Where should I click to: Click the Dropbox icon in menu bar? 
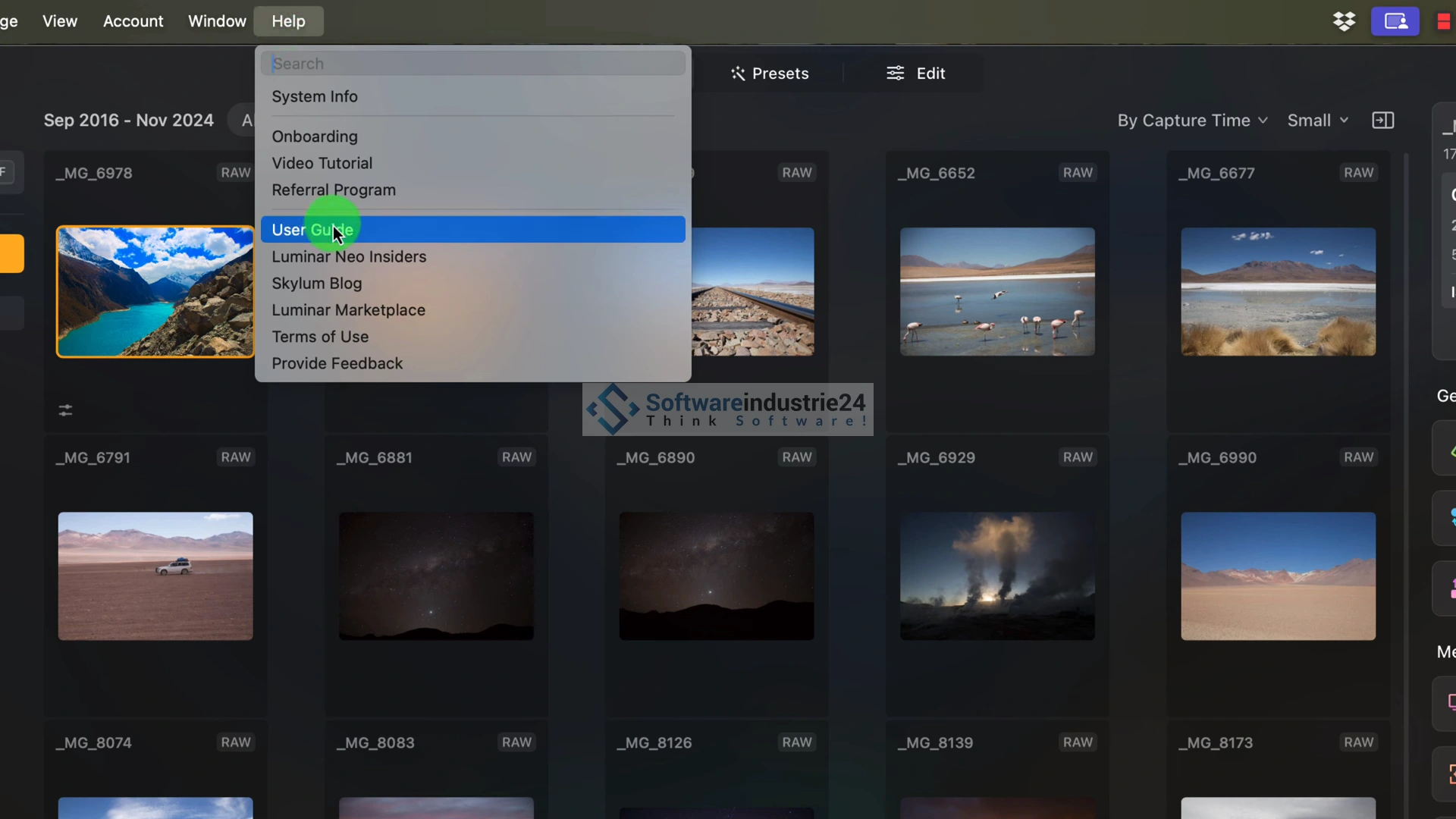pyautogui.click(x=1344, y=21)
